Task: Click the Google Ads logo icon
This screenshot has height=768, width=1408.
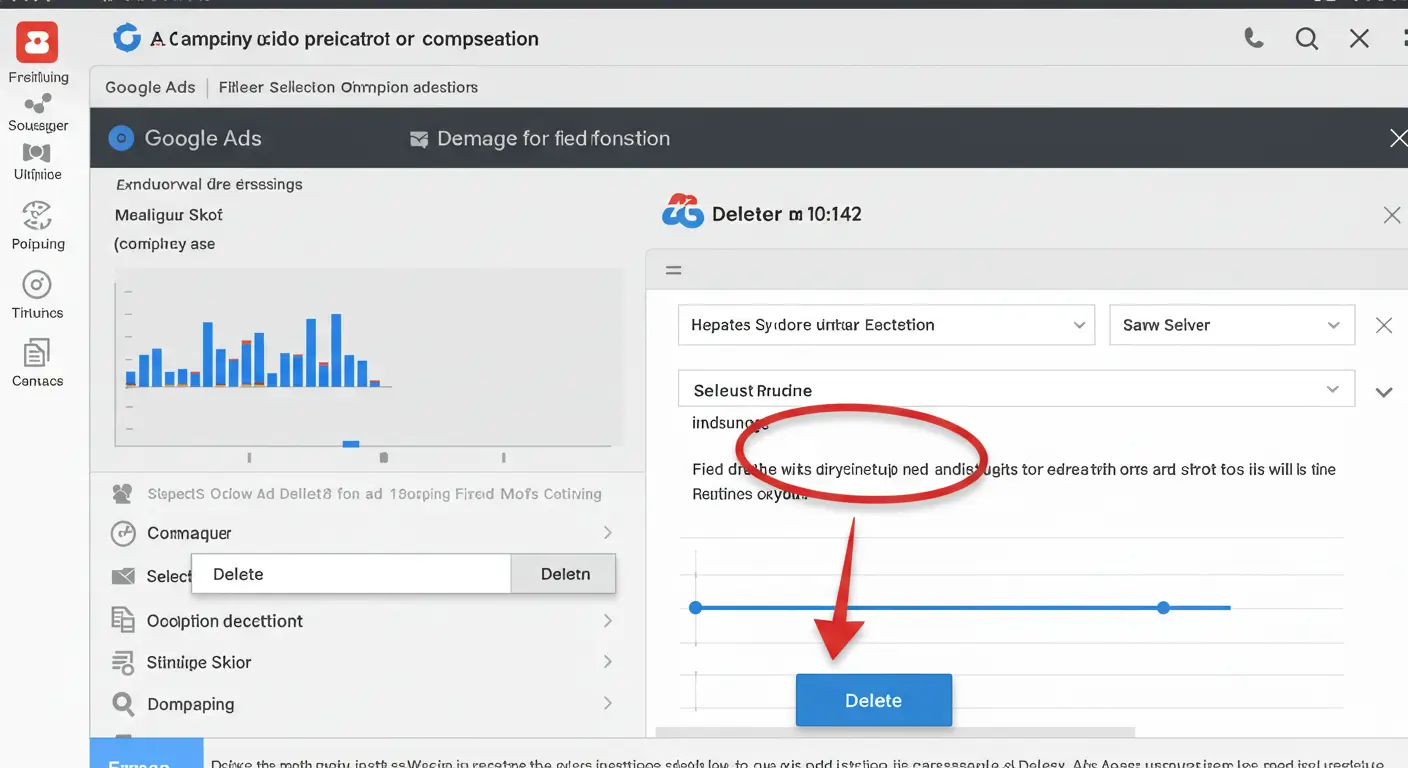Action: pos(120,138)
